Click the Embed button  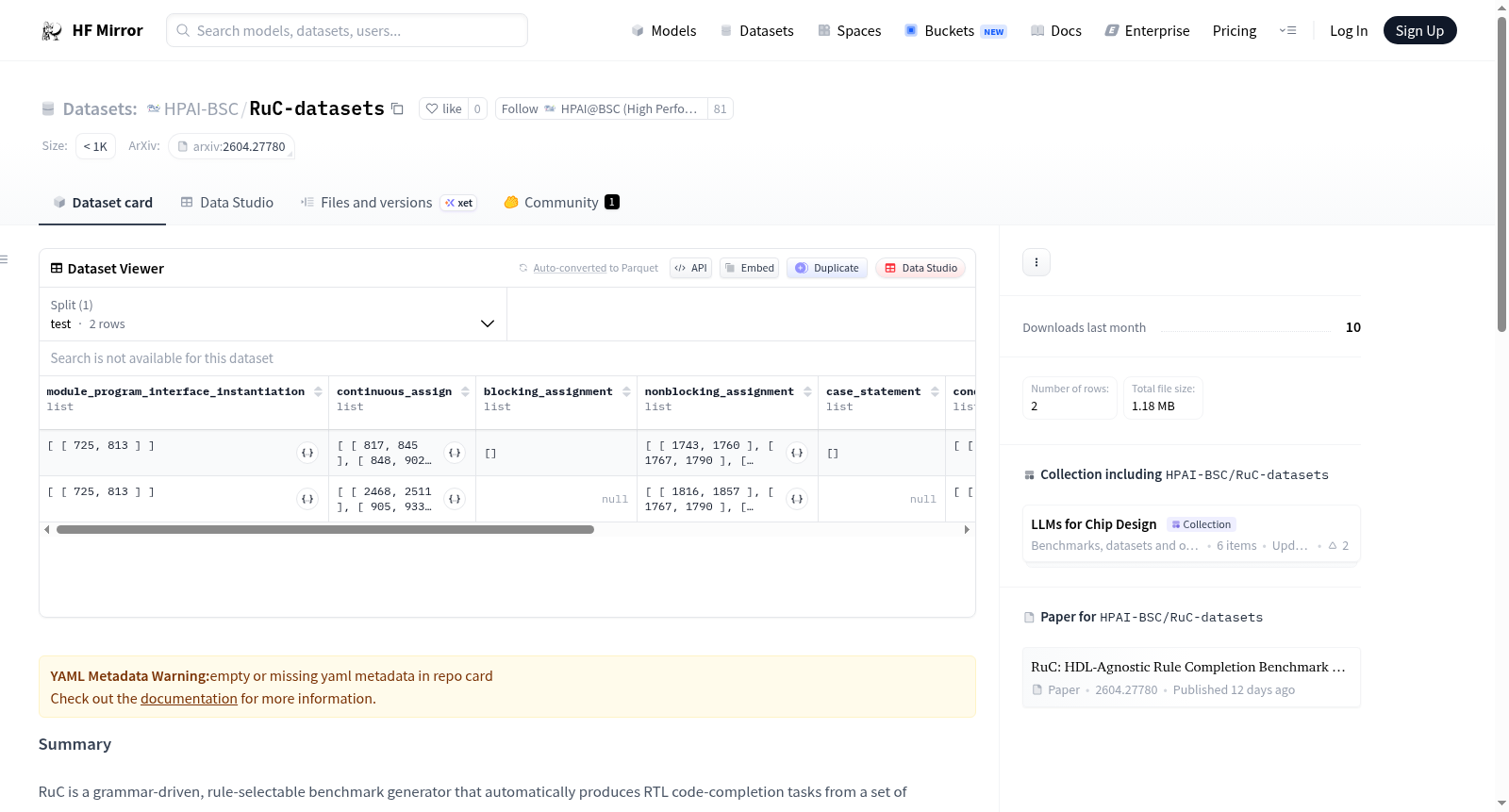749,268
